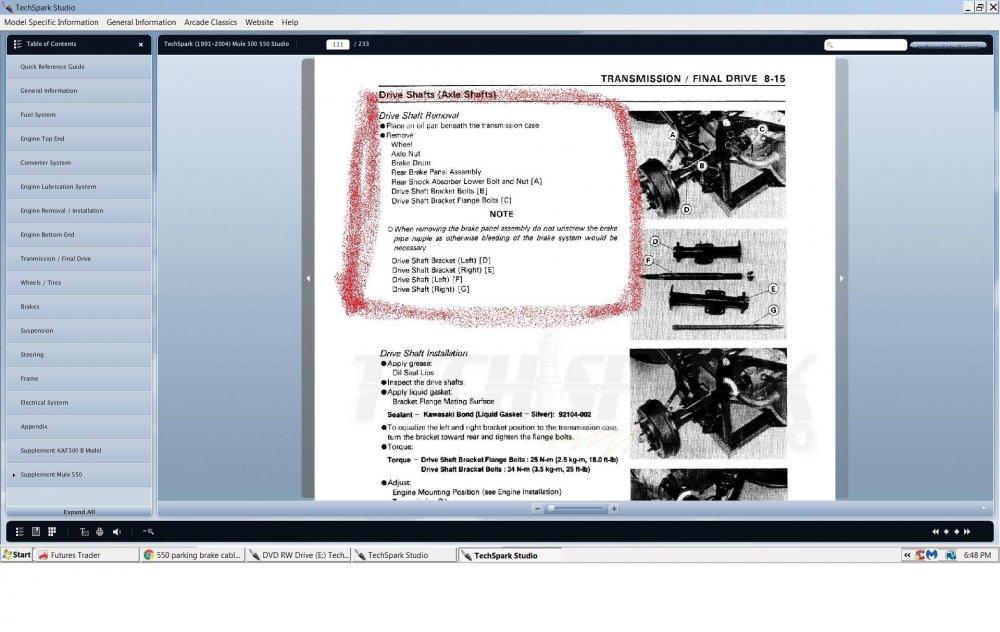Show page thumbnails grid view
1000x632 pixels.
click(52, 532)
